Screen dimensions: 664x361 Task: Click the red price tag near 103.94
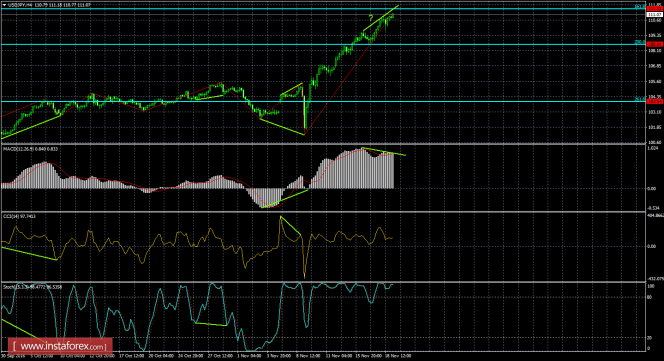click(x=655, y=101)
